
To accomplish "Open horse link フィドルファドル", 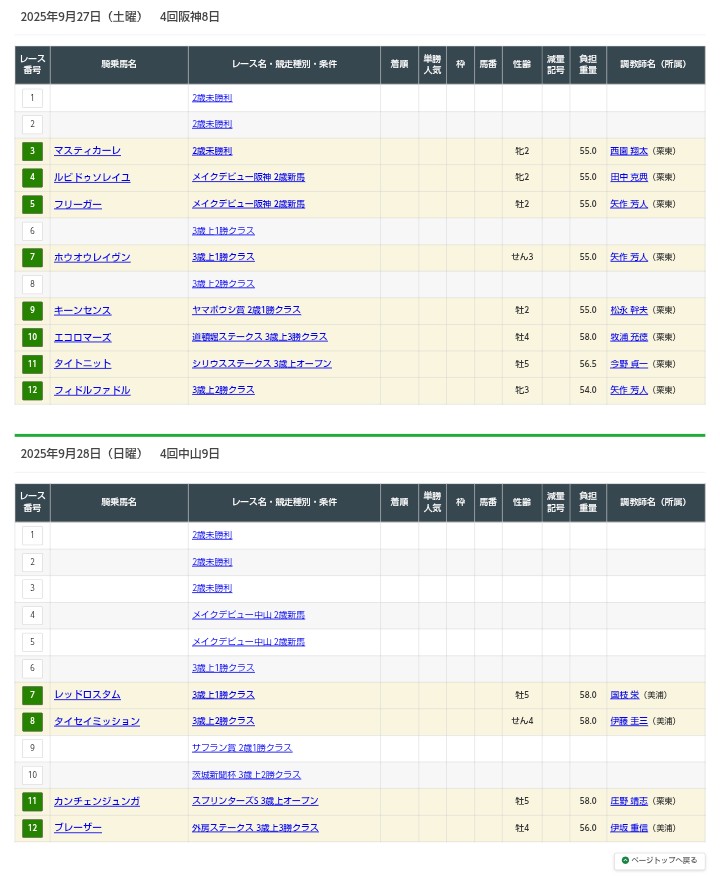I will 92,390.
